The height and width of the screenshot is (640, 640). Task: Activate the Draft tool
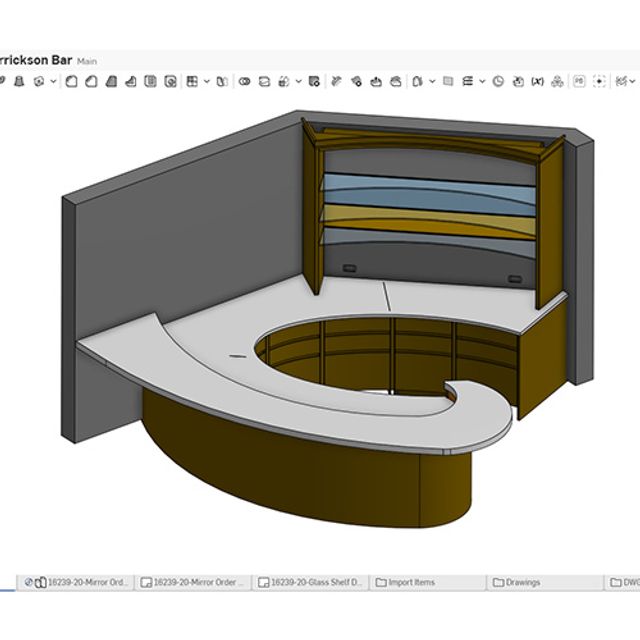click(111, 82)
